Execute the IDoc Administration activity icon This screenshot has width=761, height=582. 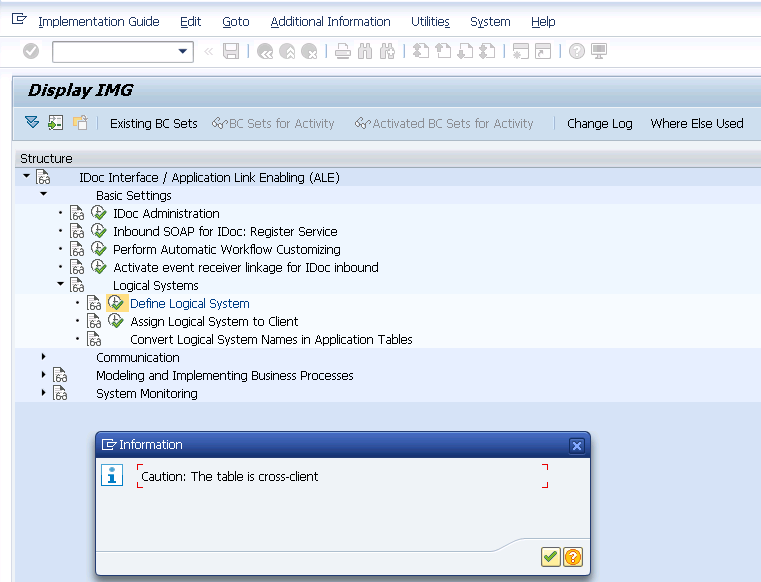[x=99, y=213]
